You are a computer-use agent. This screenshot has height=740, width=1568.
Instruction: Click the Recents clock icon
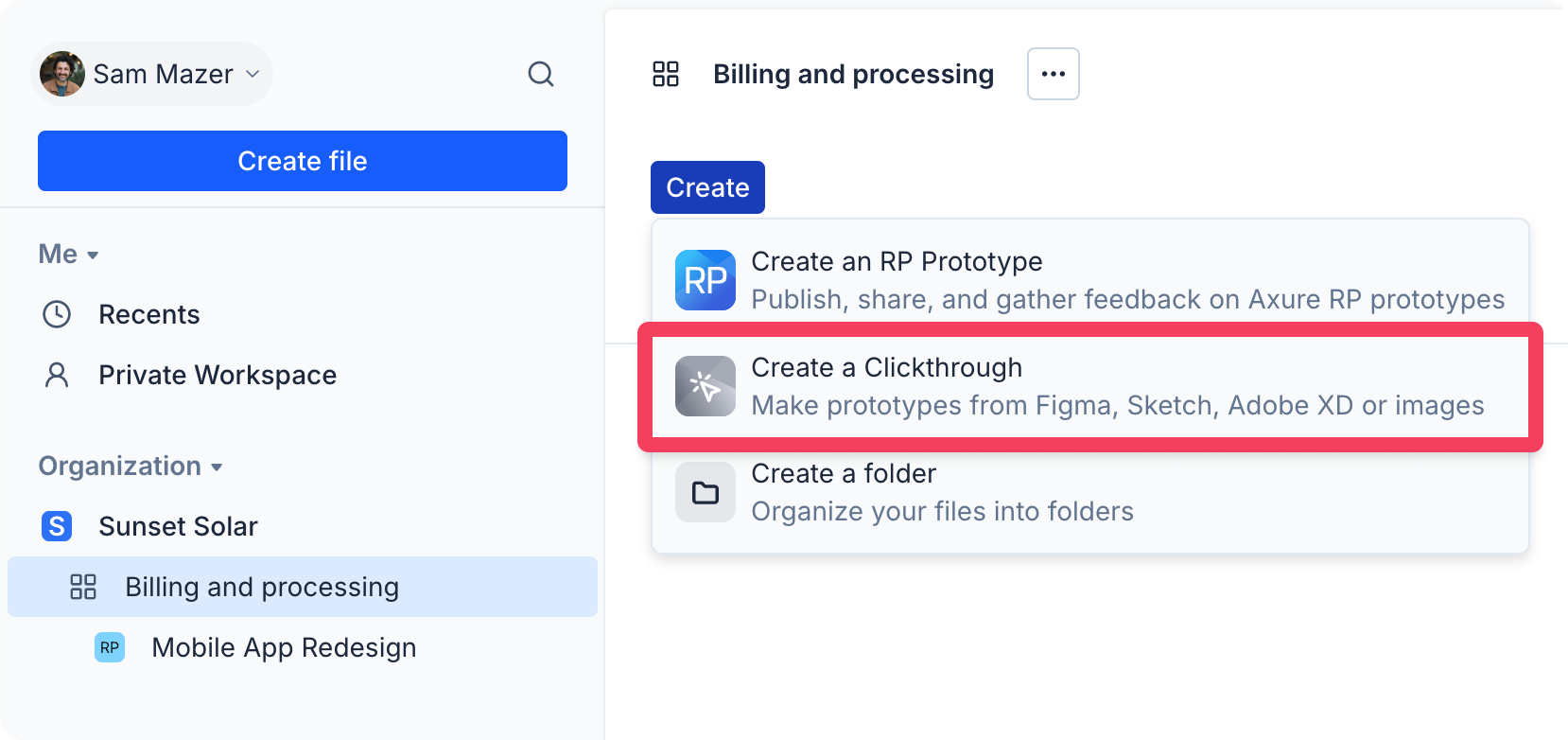(57, 314)
